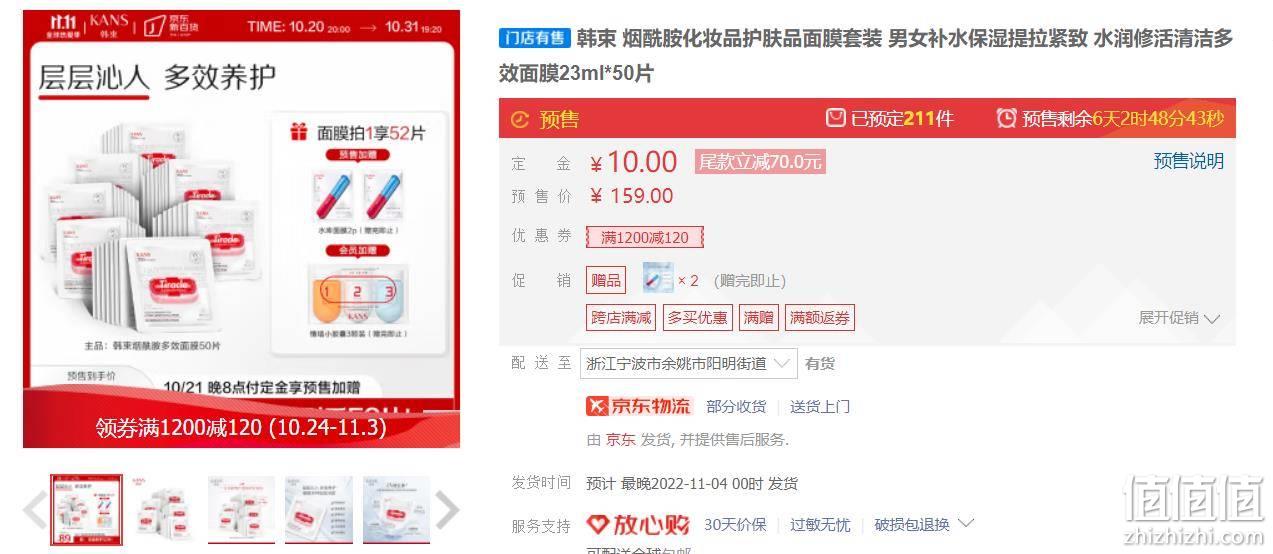Expand 展开促销 promotions list
This screenshot has width=1273, height=554.
(1180, 318)
